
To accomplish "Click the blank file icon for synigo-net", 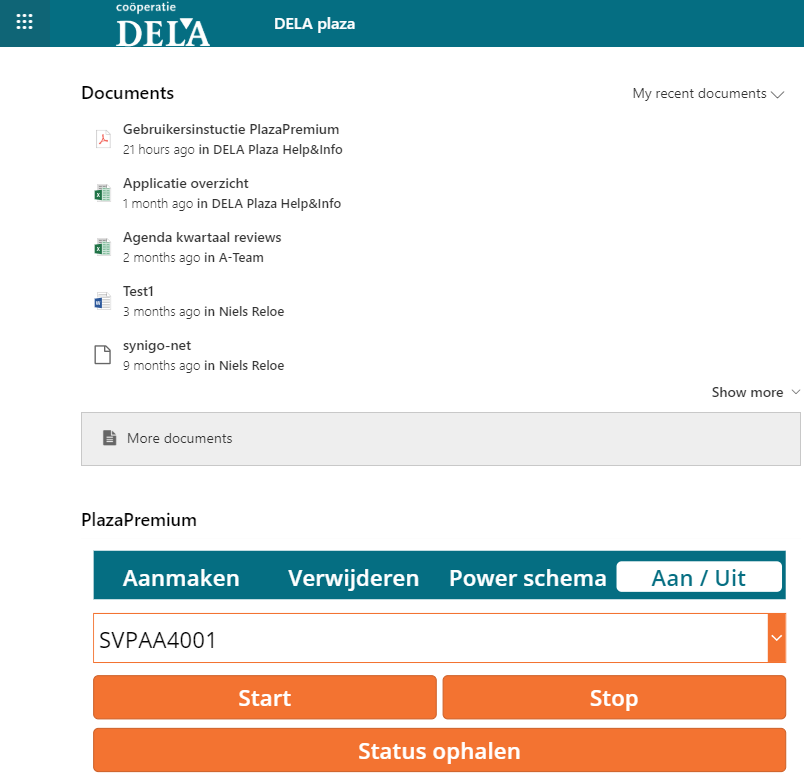I will (x=103, y=355).
